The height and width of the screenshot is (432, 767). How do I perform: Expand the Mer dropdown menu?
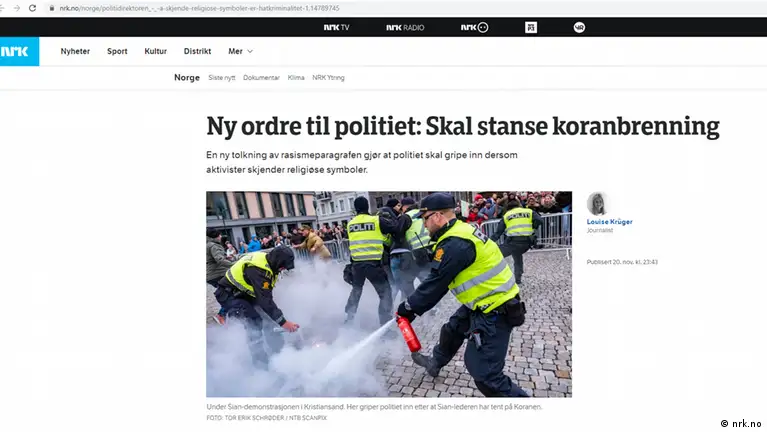[x=240, y=51]
